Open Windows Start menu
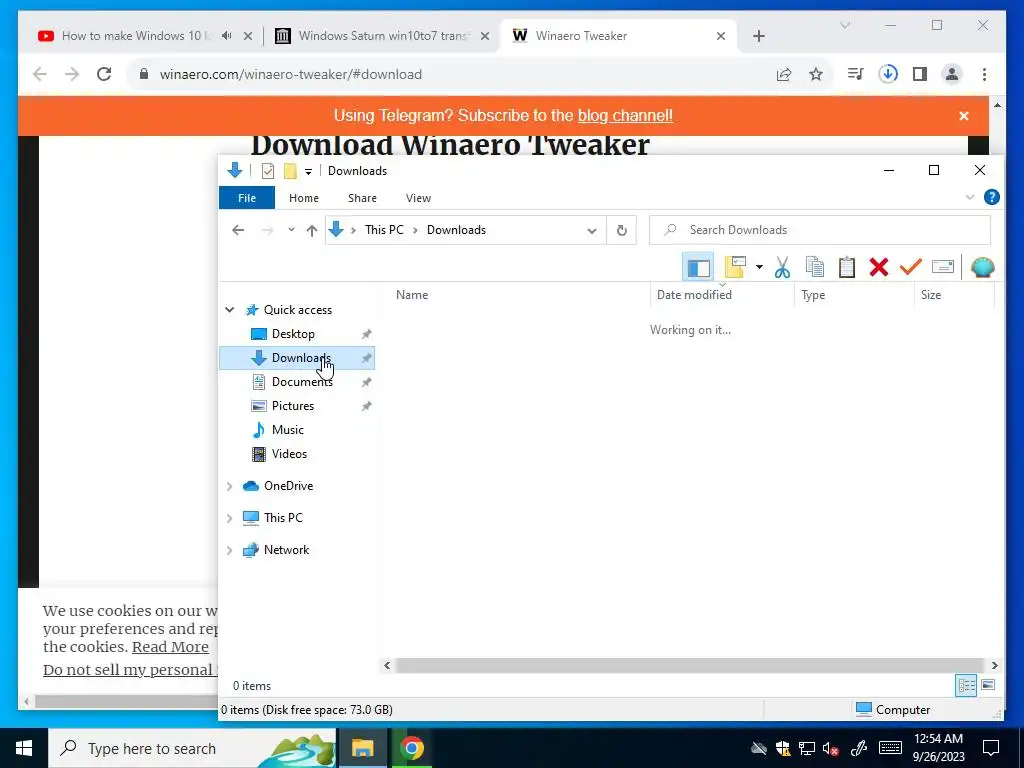This screenshot has height=768, width=1024. tap(24, 748)
